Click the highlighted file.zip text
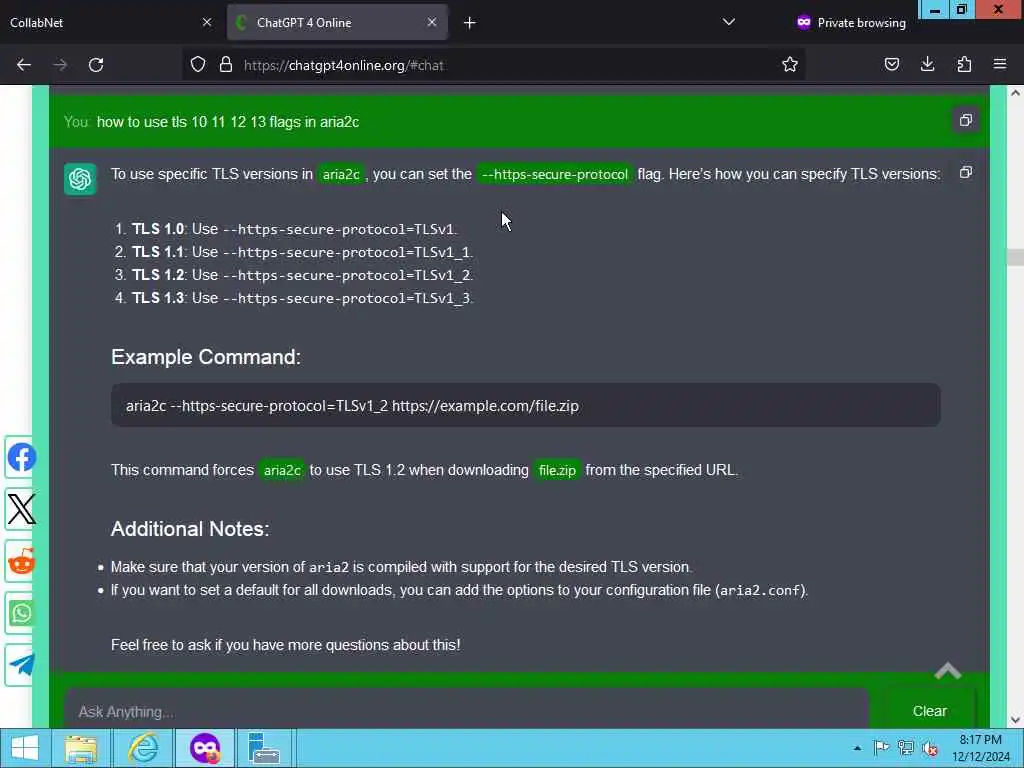The image size is (1024, 768). [x=557, y=470]
